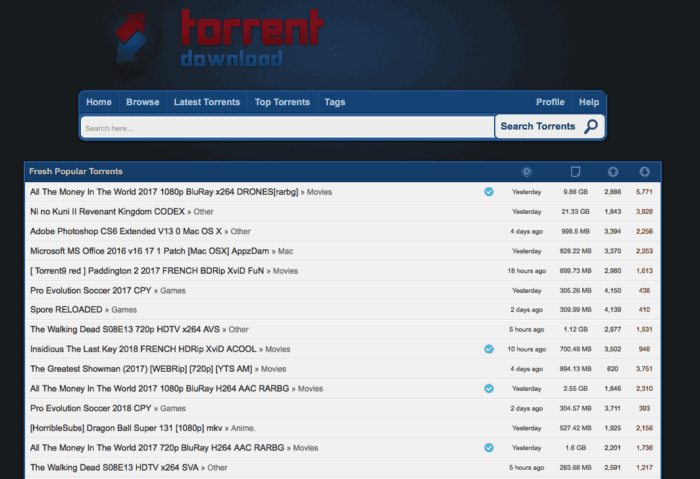
Task: Click the leechers download column icon
Action: [x=644, y=171]
